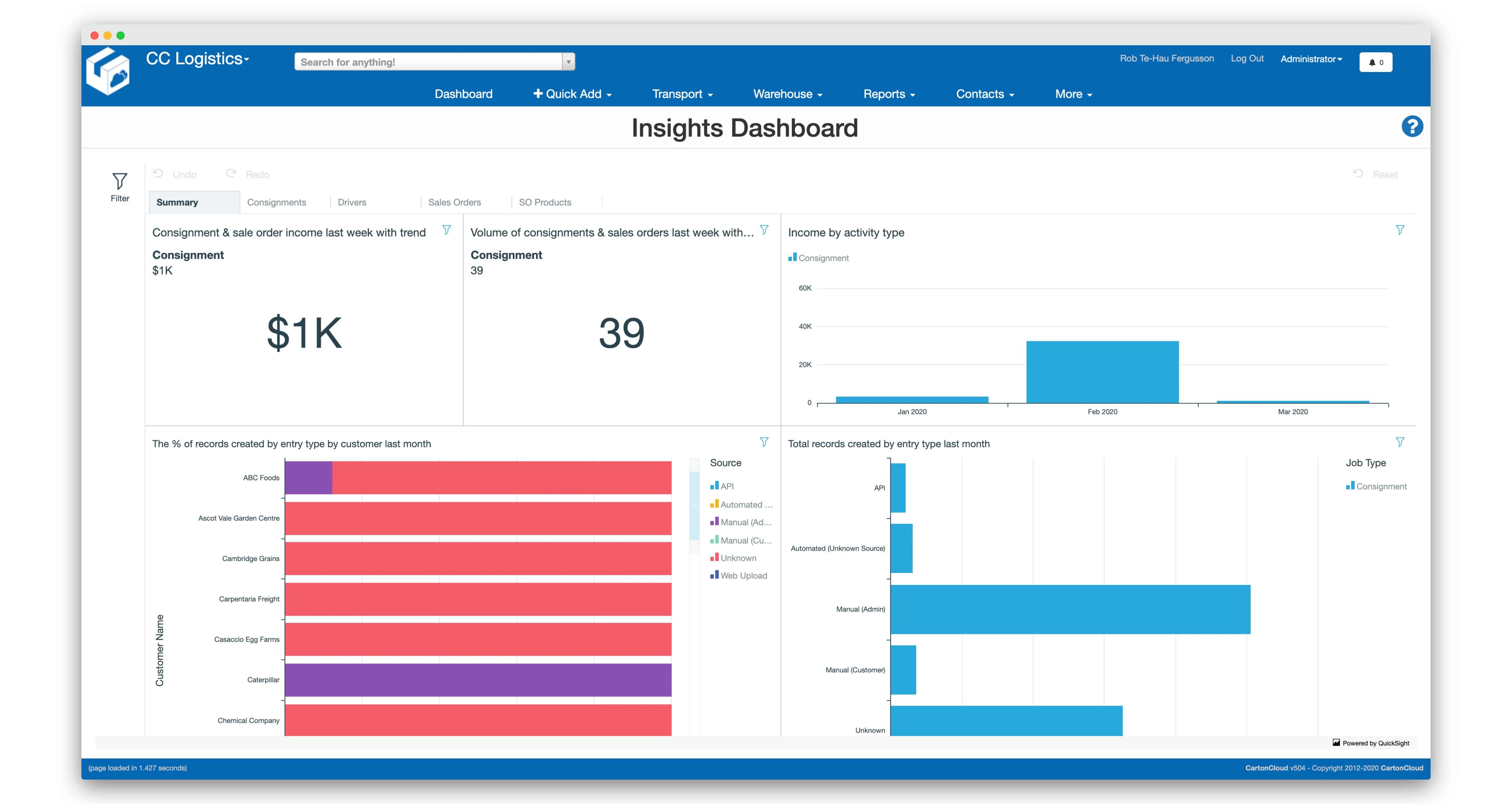Click the Log Out link
Screen dimensions: 1512x804
1247,58
